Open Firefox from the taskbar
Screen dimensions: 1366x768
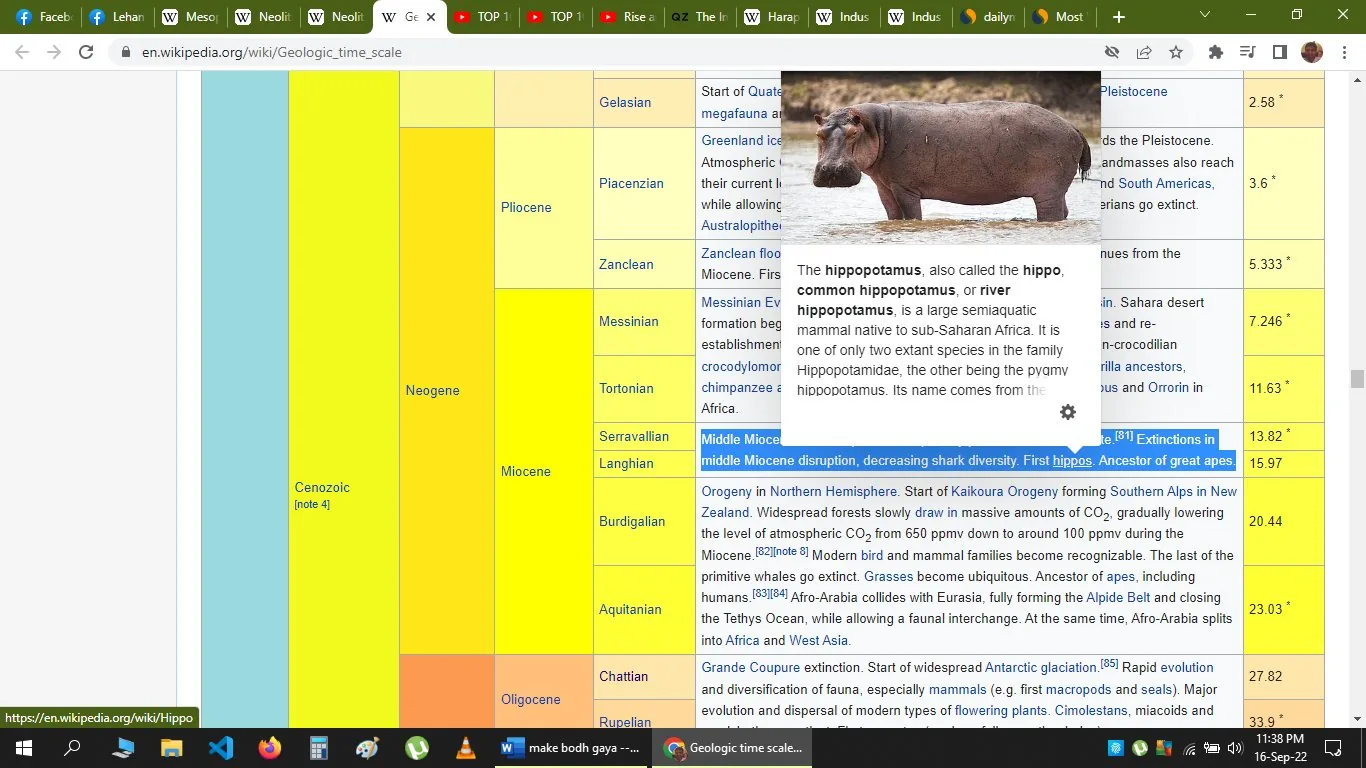tap(269, 747)
